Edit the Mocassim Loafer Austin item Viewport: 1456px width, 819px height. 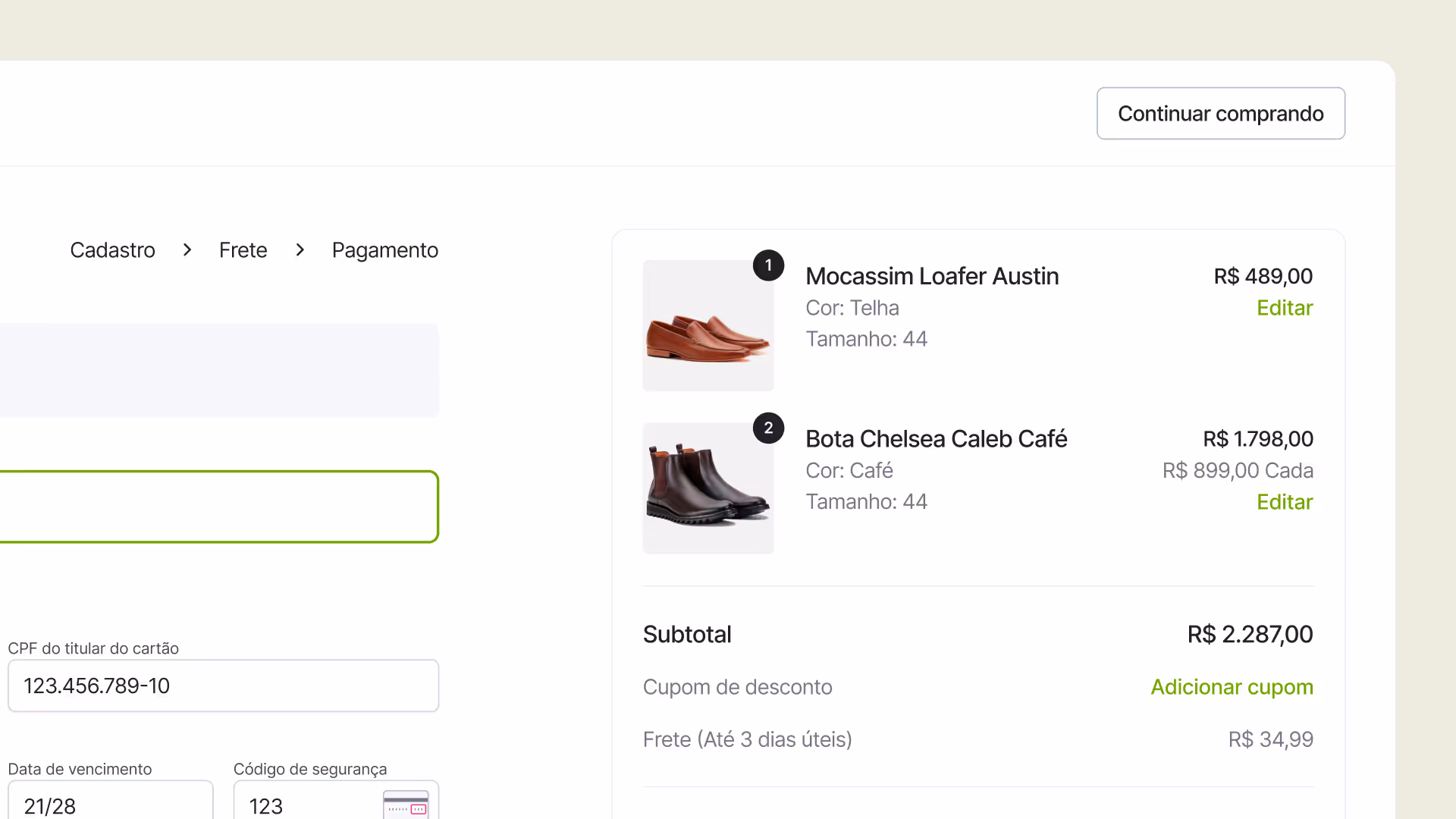click(1285, 308)
